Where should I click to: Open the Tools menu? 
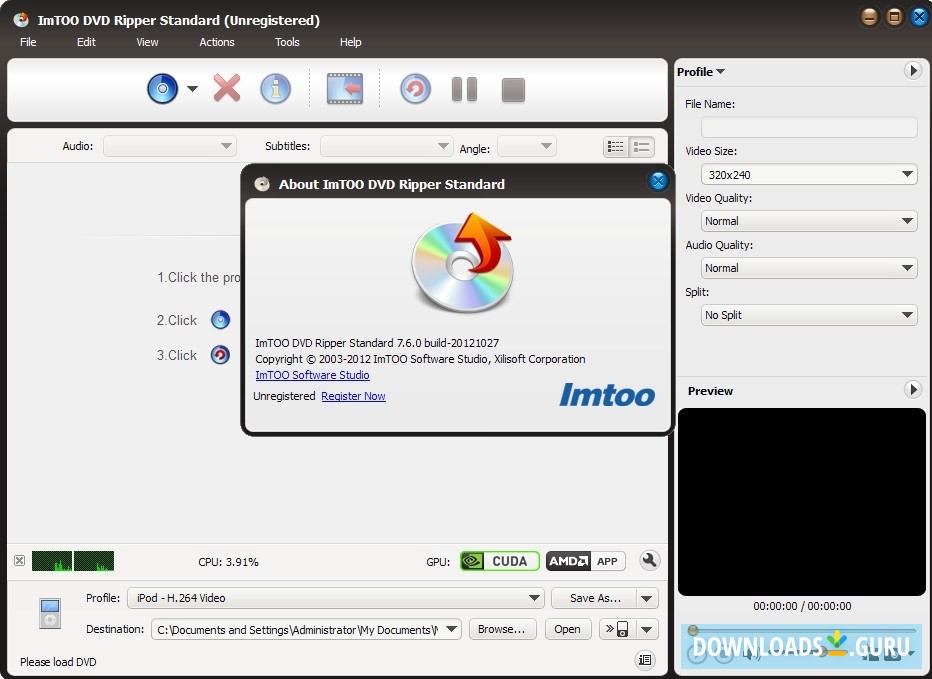[287, 42]
